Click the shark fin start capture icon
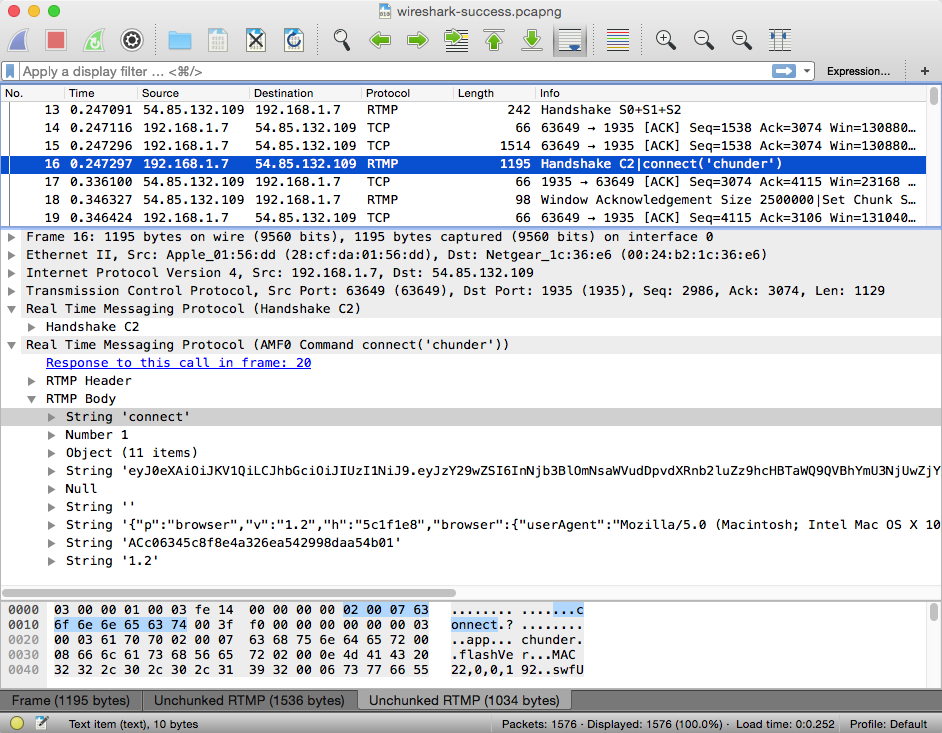The width and height of the screenshot is (942, 733). tap(18, 40)
